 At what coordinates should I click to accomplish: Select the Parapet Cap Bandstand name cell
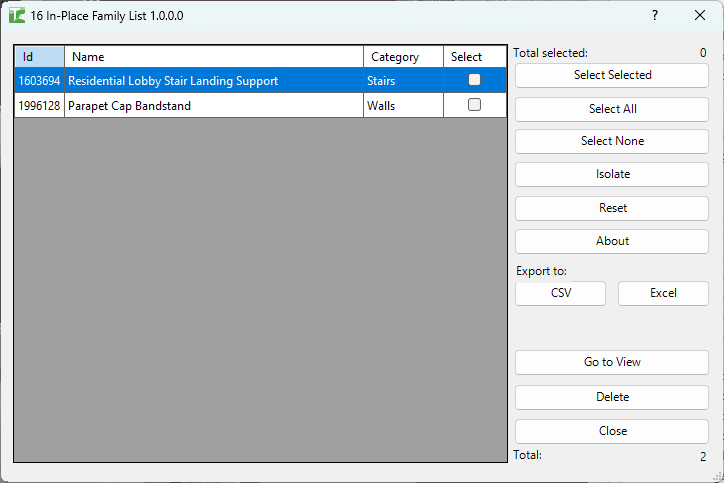pos(214,105)
